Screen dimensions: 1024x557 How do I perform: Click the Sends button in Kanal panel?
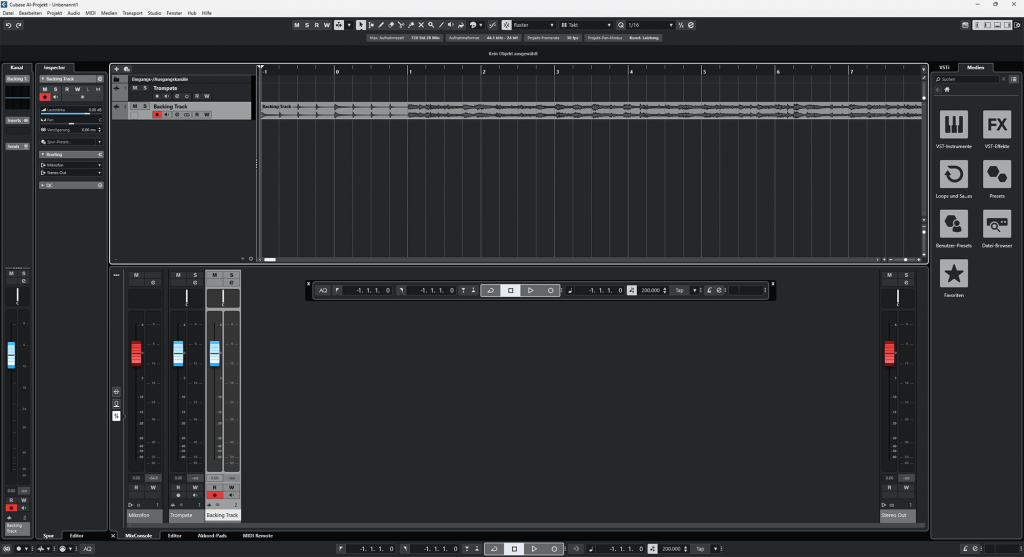18,146
